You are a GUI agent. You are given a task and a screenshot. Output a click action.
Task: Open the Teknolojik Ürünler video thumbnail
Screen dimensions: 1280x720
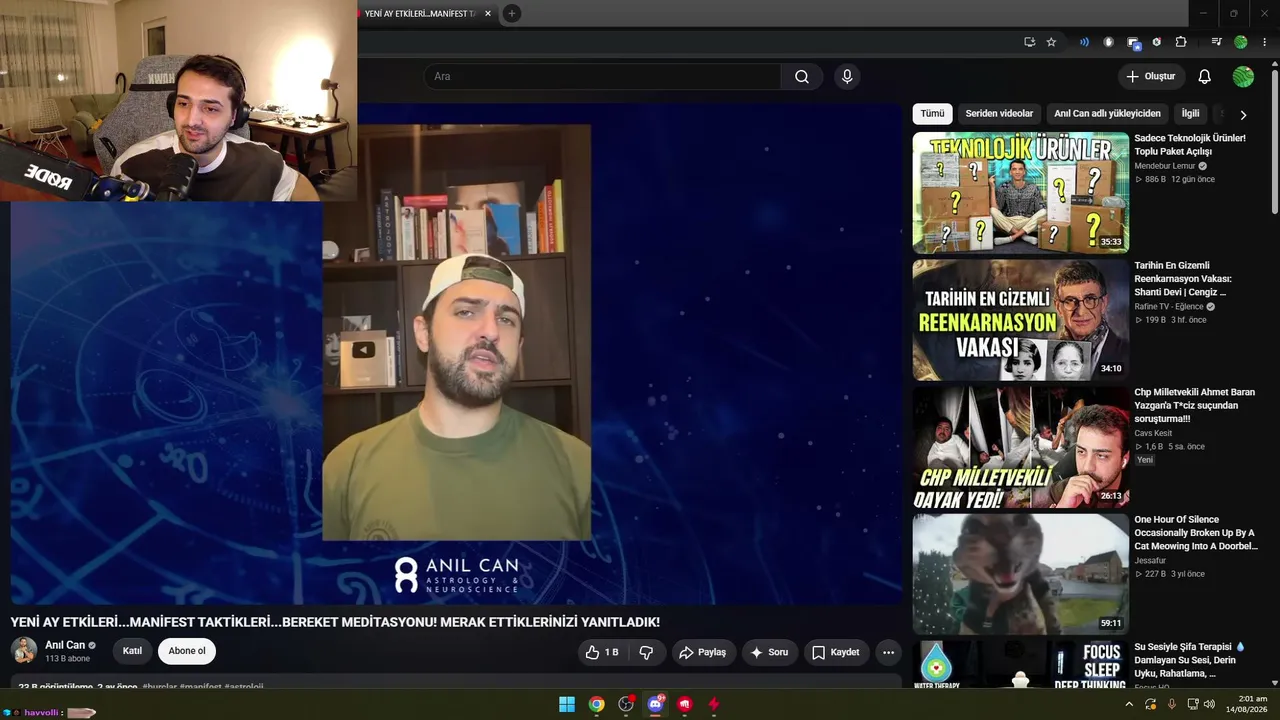click(x=1021, y=193)
